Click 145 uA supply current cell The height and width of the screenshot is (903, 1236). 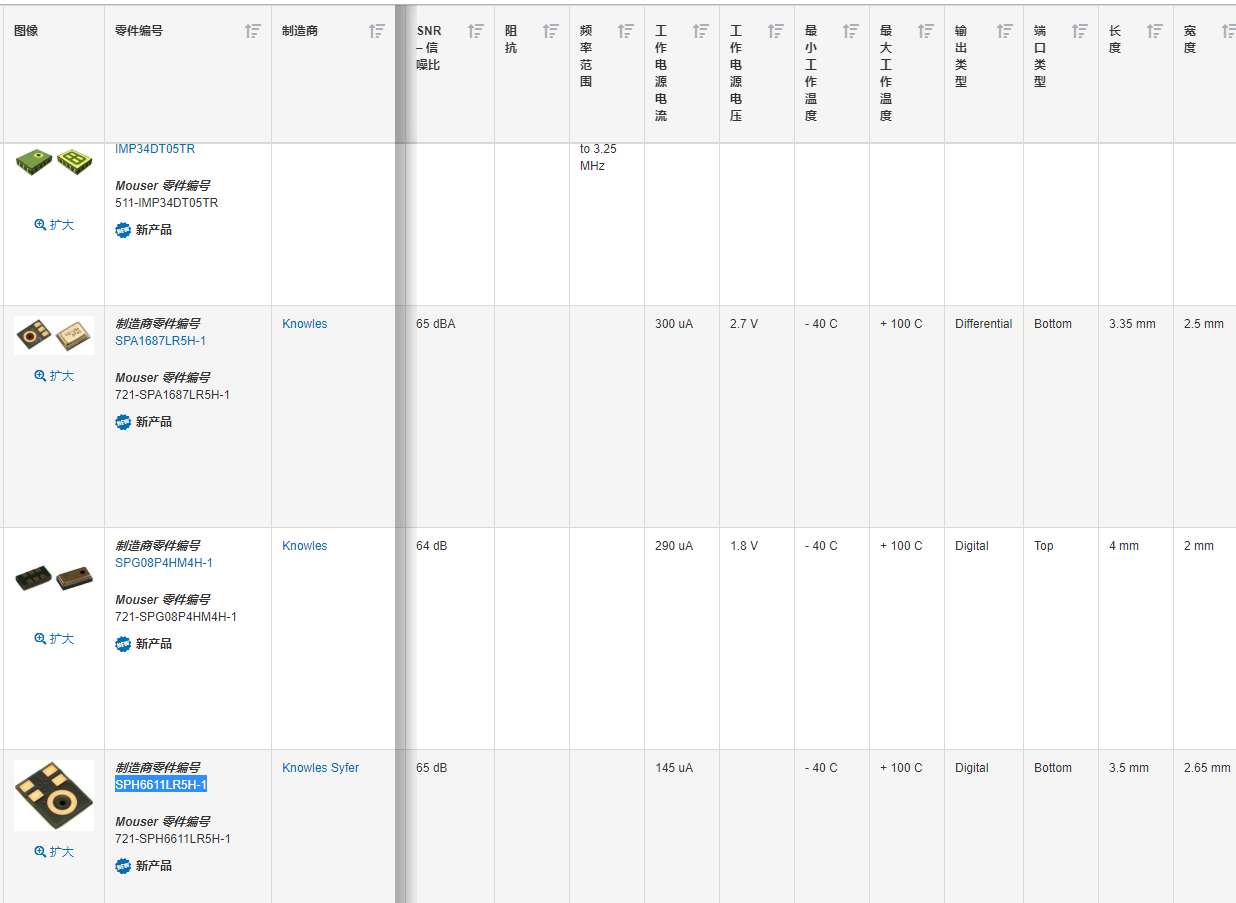pos(674,768)
